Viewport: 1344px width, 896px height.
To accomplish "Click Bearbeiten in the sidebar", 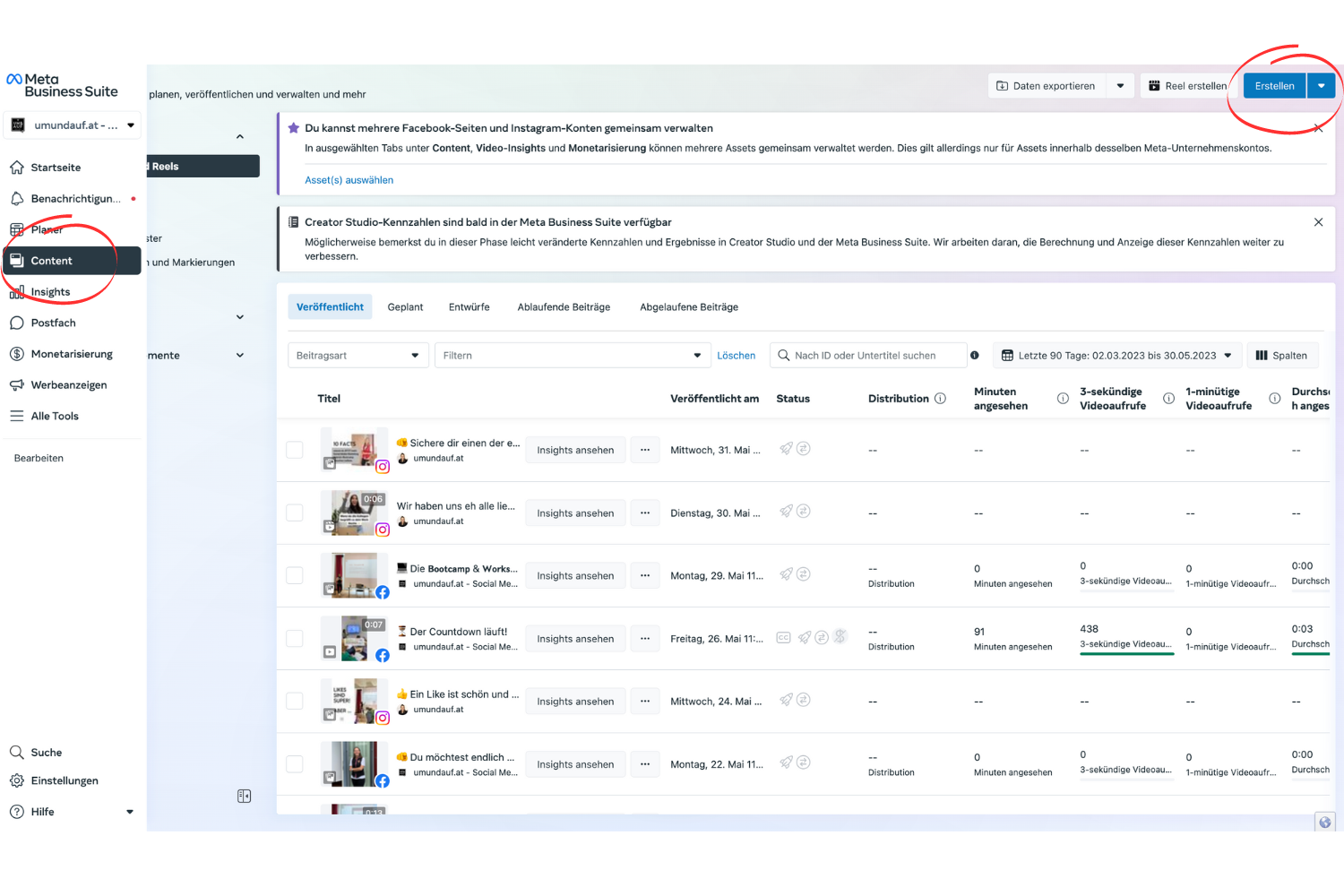I will click(39, 458).
